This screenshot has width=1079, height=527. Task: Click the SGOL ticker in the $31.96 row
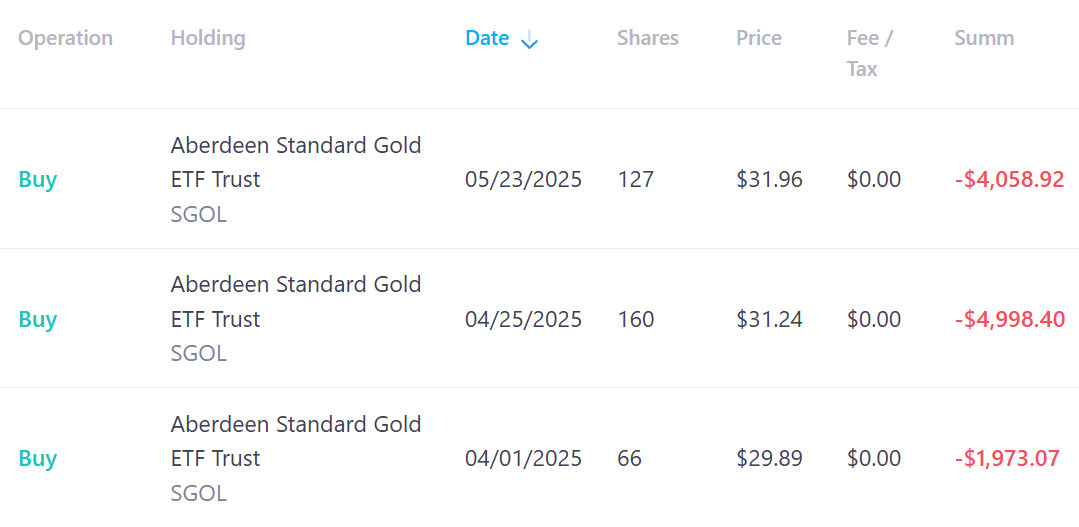coord(199,215)
